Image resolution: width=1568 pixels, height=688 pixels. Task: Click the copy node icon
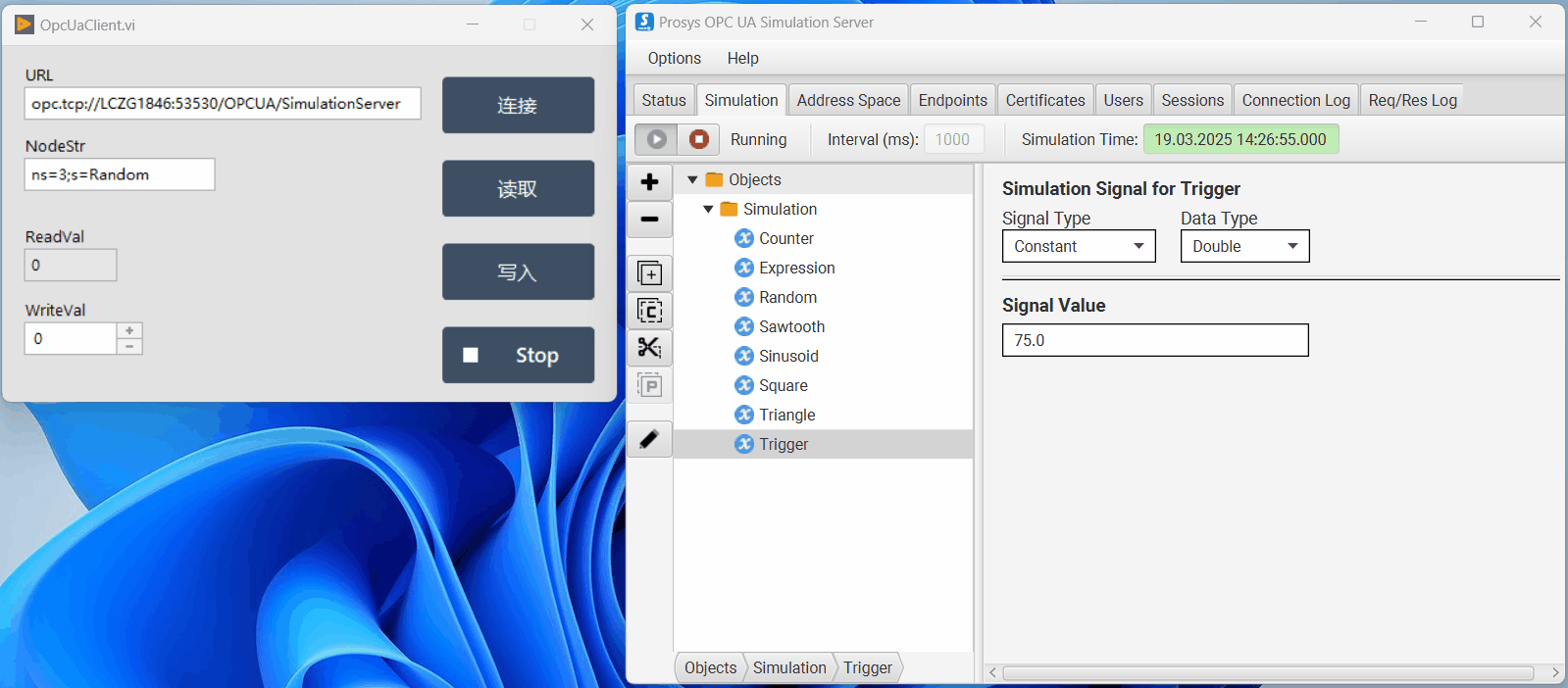649,311
